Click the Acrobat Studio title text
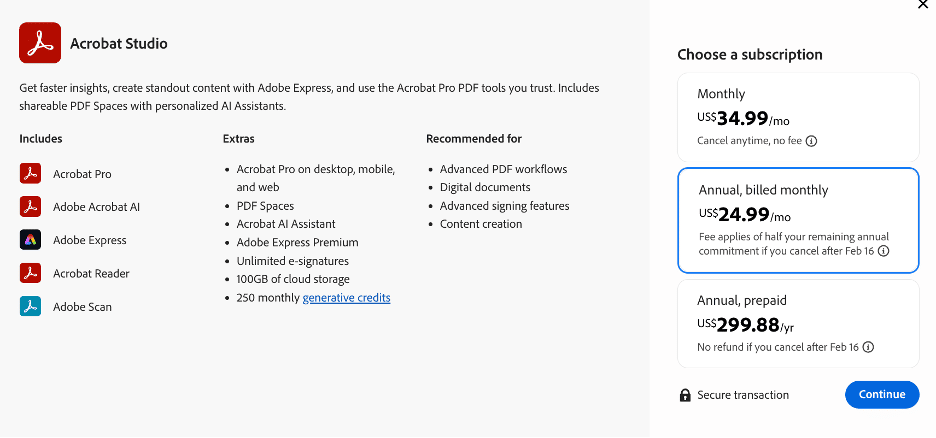 (x=119, y=44)
